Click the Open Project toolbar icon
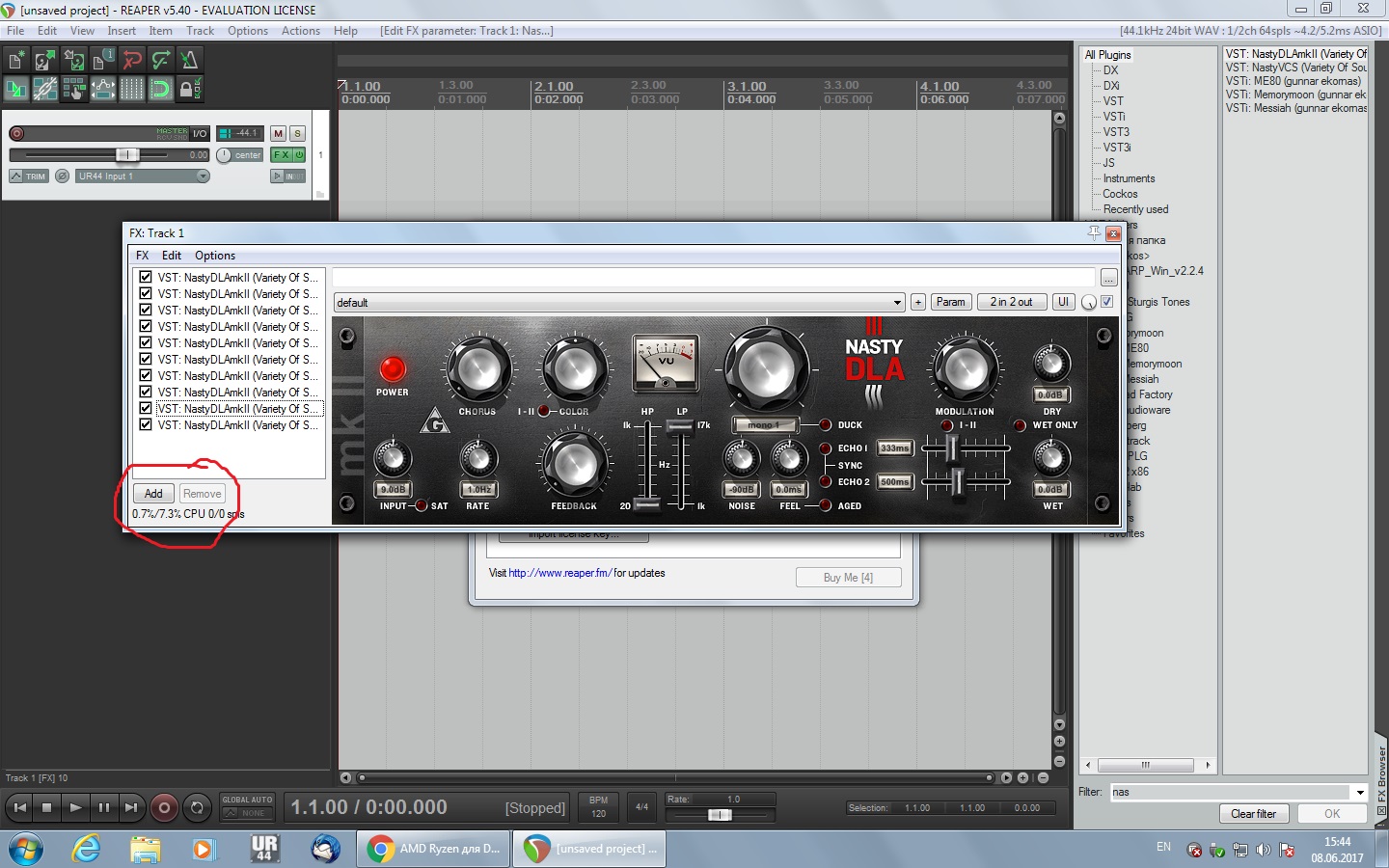This screenshot has height=868, width=1389. 45,60
